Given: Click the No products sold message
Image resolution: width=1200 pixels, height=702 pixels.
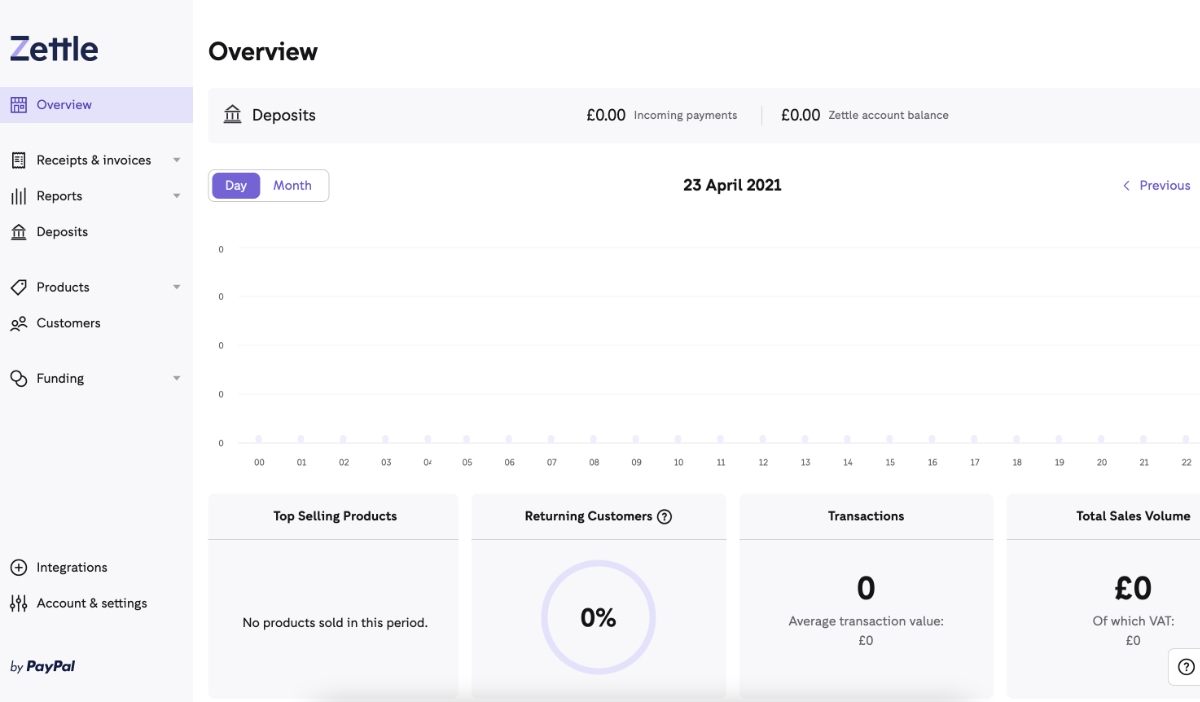Looking at the screenshot, I should click(335, 622).
